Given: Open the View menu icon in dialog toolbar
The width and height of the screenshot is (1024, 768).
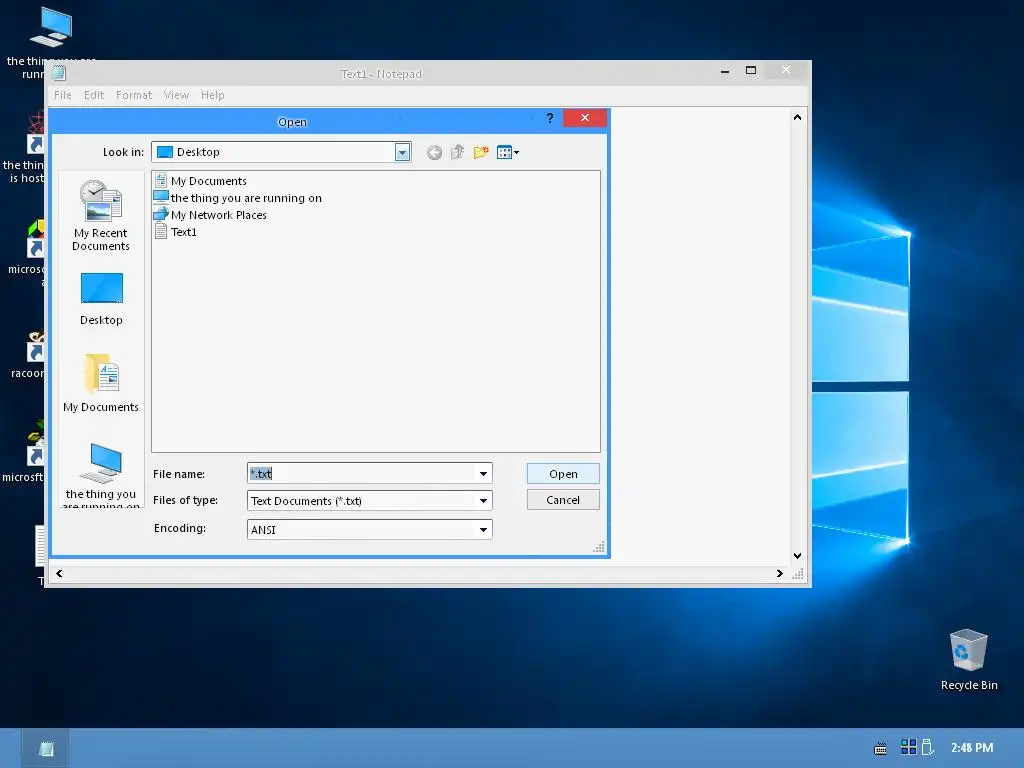Looking at the screenshot, I should 507,152.
